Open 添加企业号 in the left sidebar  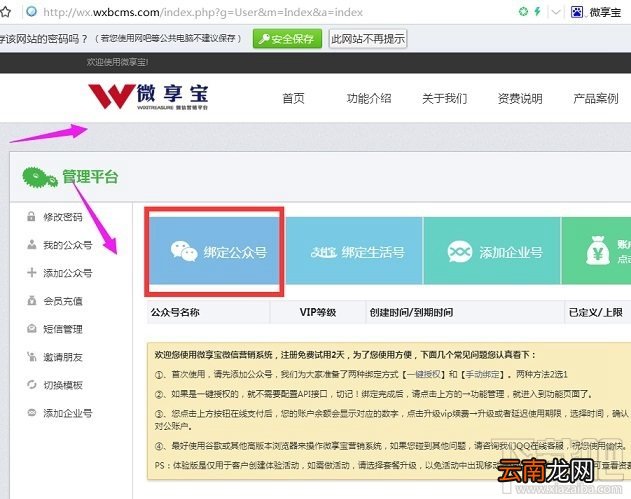click(x=68, y=413)
